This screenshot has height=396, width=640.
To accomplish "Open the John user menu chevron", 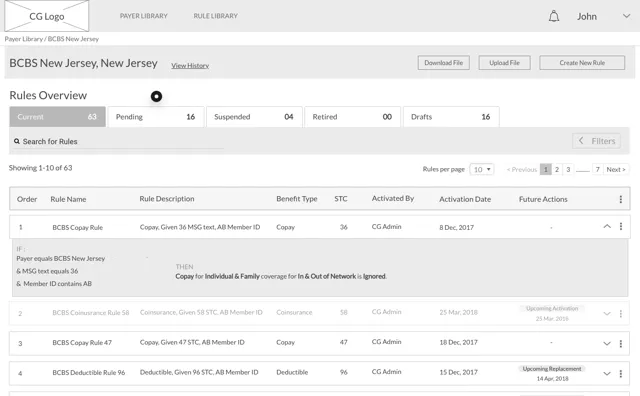I will [626, 16].
